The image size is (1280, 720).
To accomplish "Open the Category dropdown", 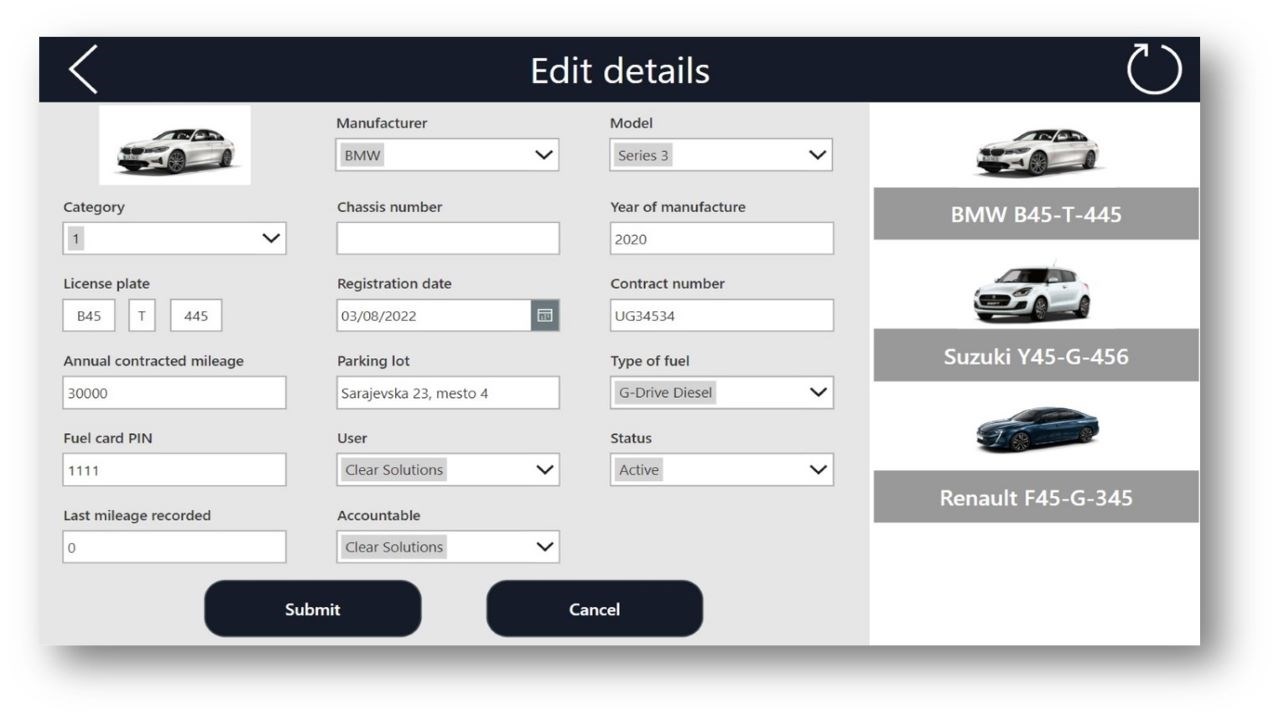I will (174, 238).
